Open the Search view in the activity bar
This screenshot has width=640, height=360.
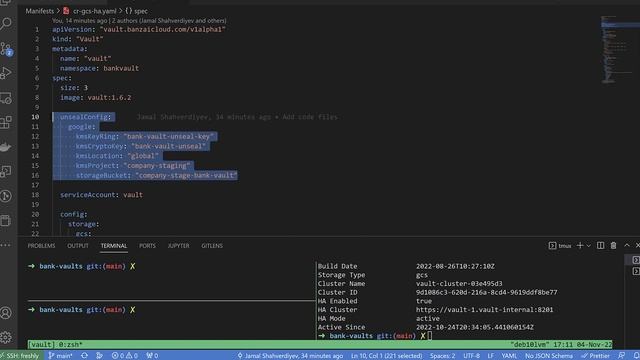coord(7,23)
